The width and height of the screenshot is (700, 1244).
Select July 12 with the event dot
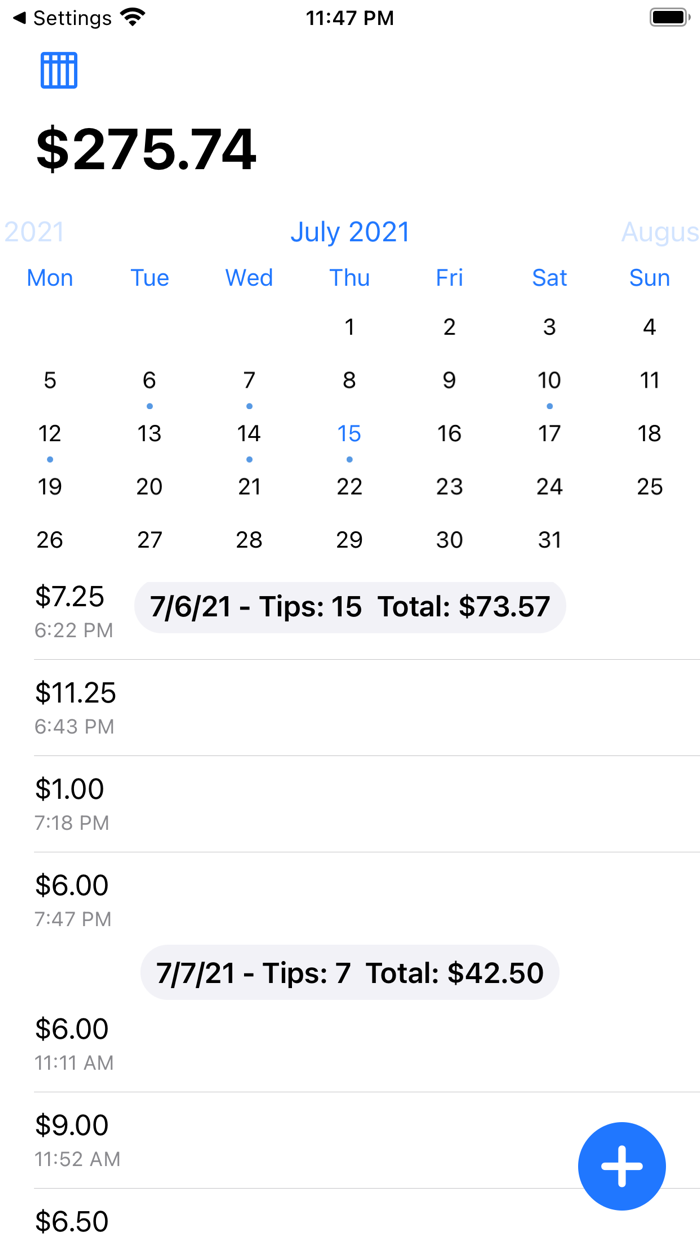[50, 433]
